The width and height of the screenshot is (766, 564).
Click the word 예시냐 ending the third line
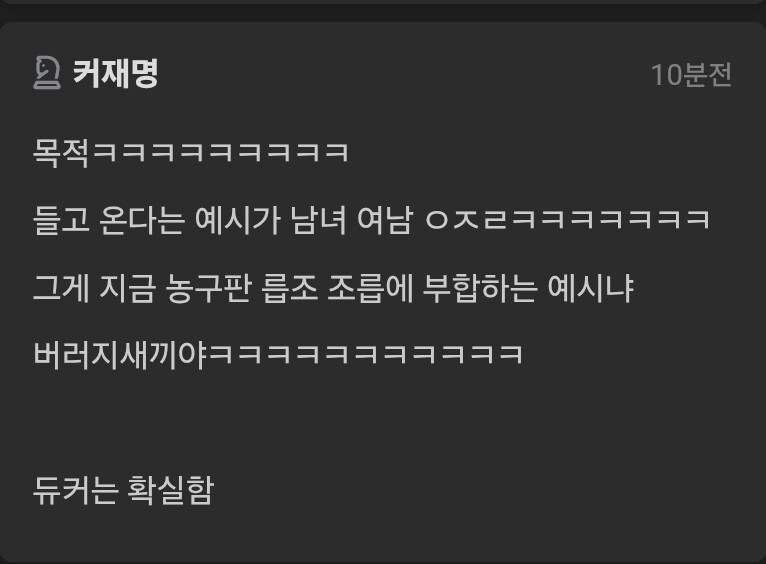591,288
